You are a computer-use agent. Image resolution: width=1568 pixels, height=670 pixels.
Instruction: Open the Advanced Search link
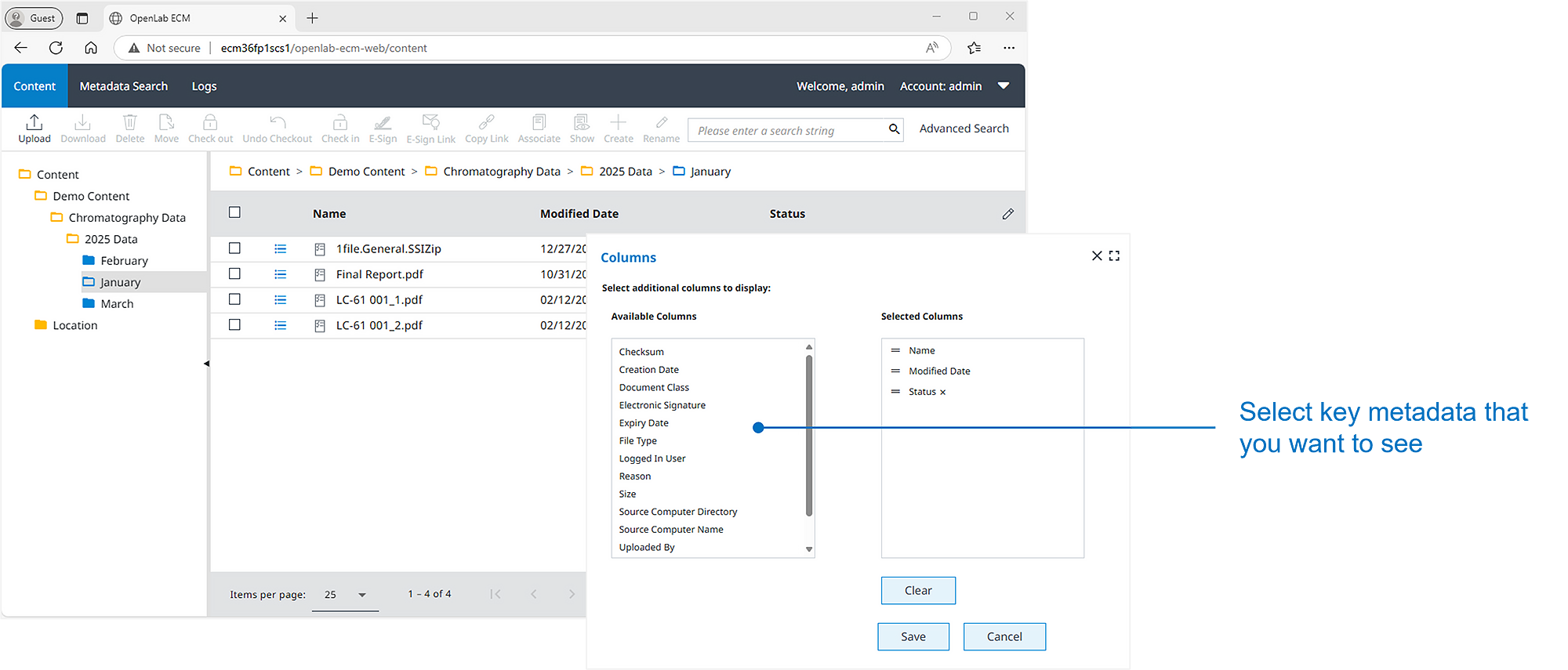964,129
